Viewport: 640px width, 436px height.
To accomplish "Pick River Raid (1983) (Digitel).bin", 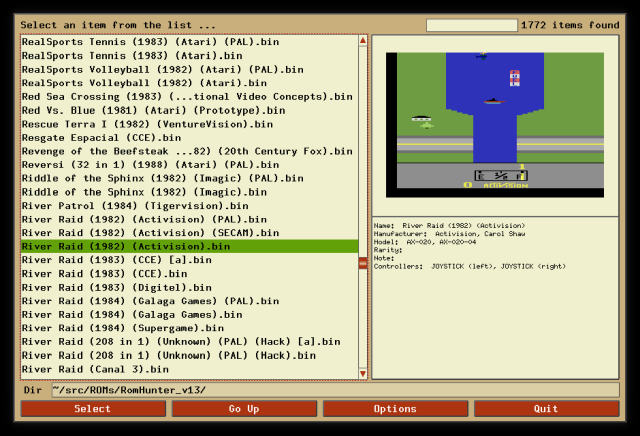I will (x=189, y=287).
